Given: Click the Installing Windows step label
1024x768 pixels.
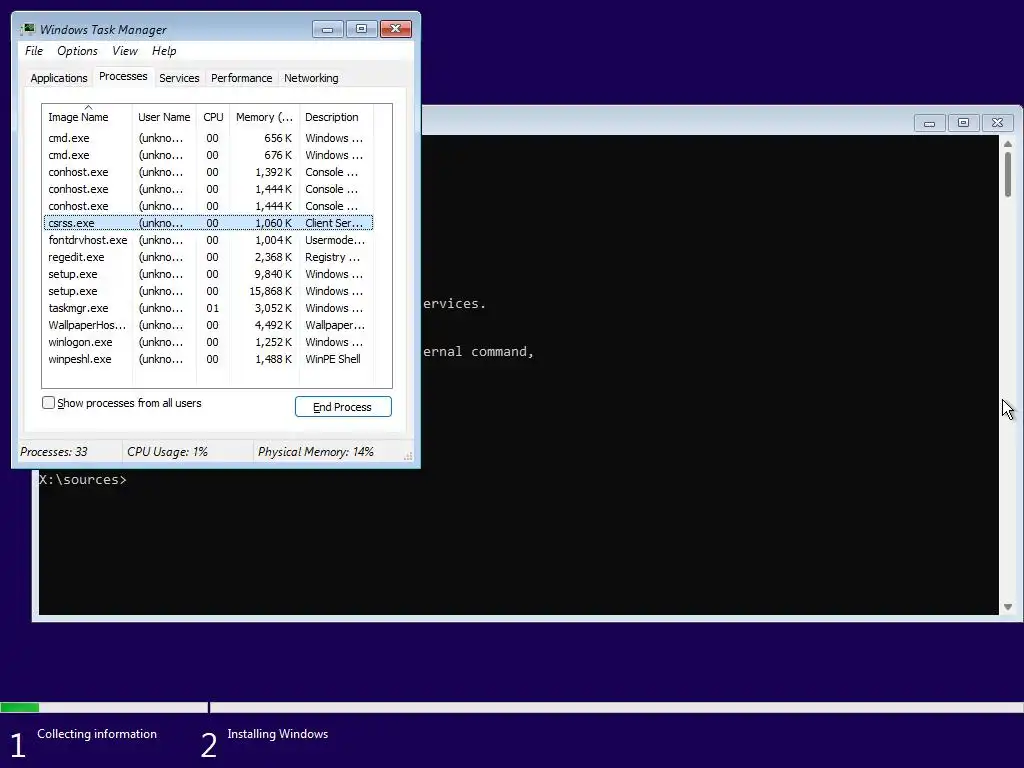Looking at the screenshot, I should click(x=278, y=734).
